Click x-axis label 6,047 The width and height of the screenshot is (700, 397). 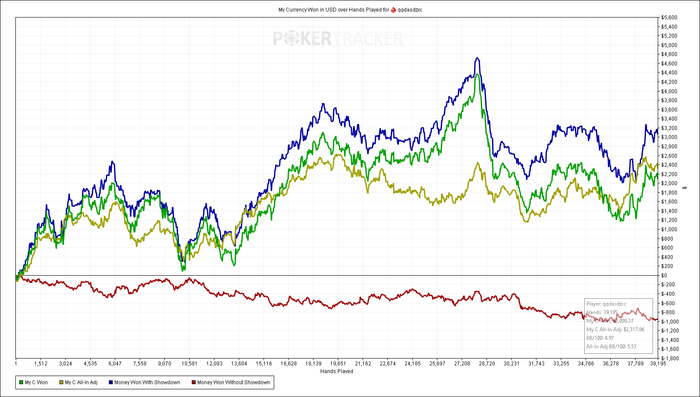115,364
